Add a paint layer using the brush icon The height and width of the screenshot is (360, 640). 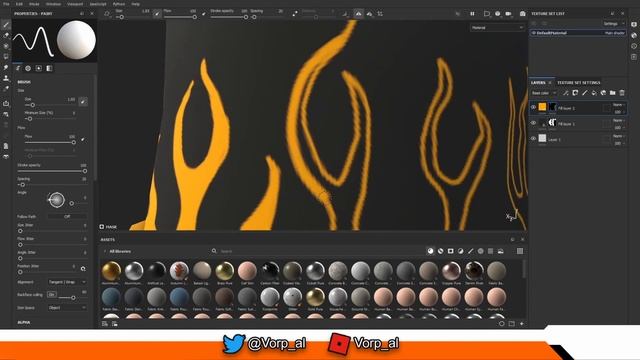tap(584, 93)
